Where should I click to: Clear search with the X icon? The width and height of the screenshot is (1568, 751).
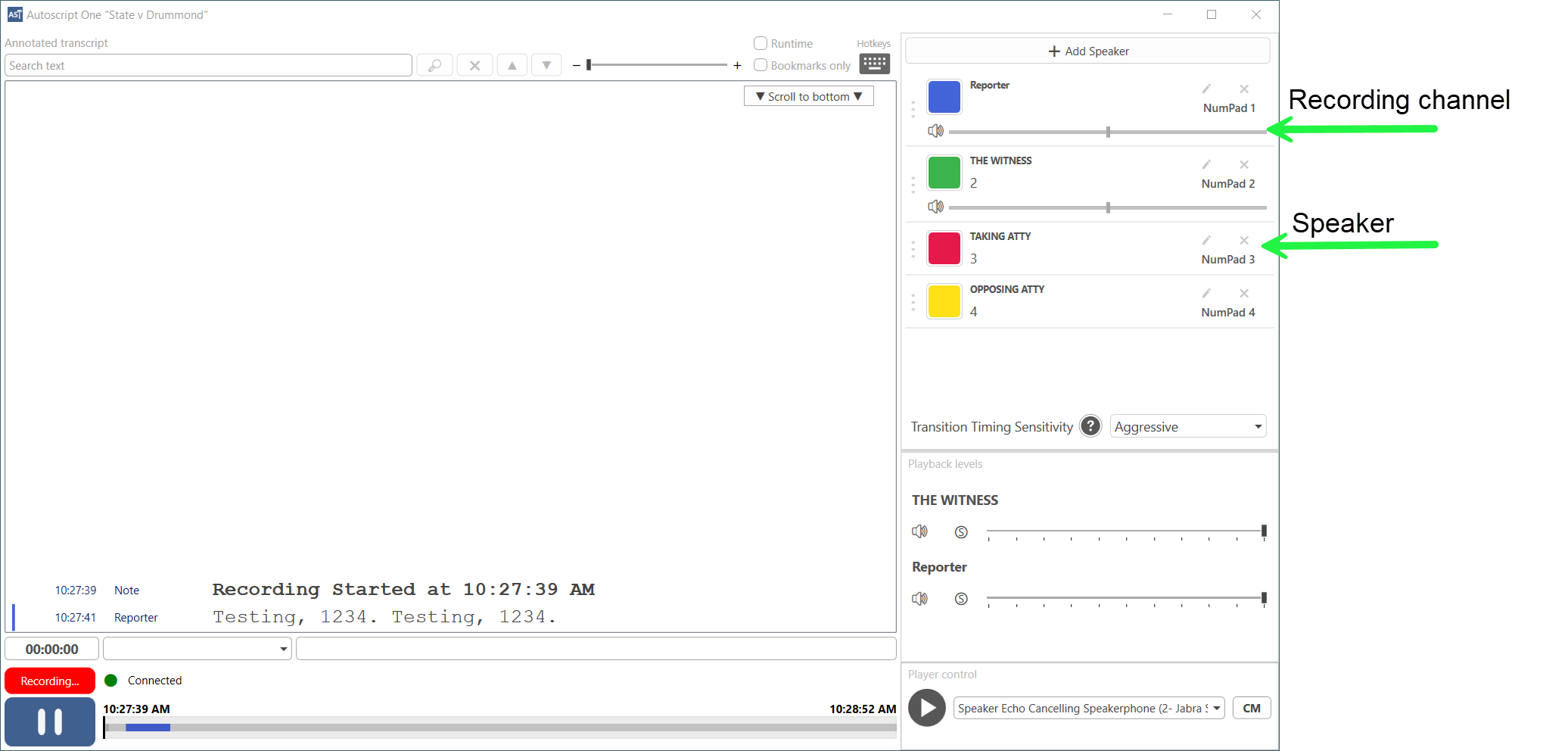pos(474,66)
